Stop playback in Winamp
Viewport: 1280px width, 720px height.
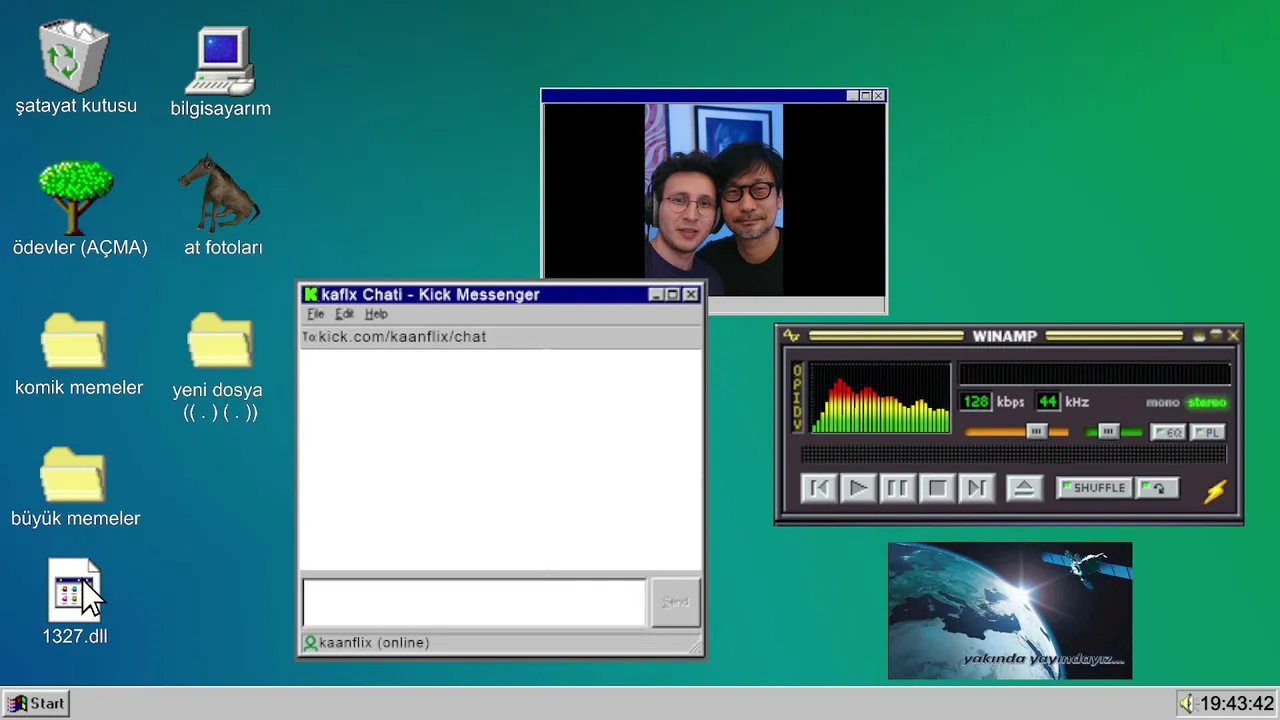click(937, 488)
